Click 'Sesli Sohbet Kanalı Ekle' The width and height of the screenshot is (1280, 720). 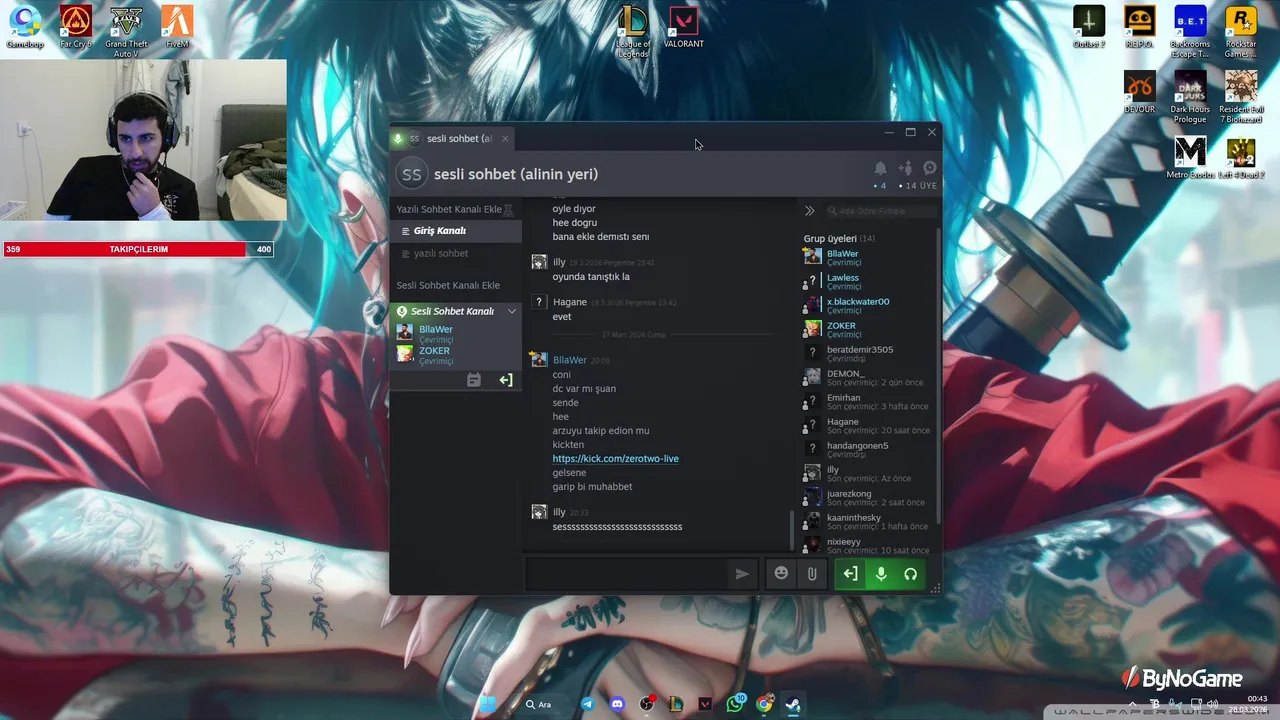(x=448, y=285)
